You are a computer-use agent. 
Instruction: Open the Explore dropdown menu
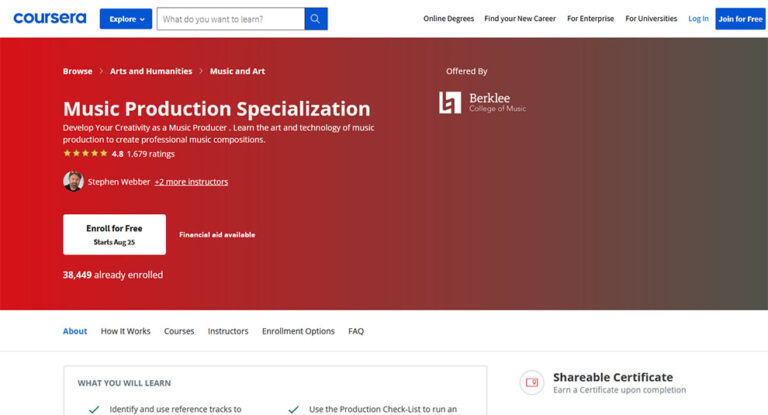(126, 19)
